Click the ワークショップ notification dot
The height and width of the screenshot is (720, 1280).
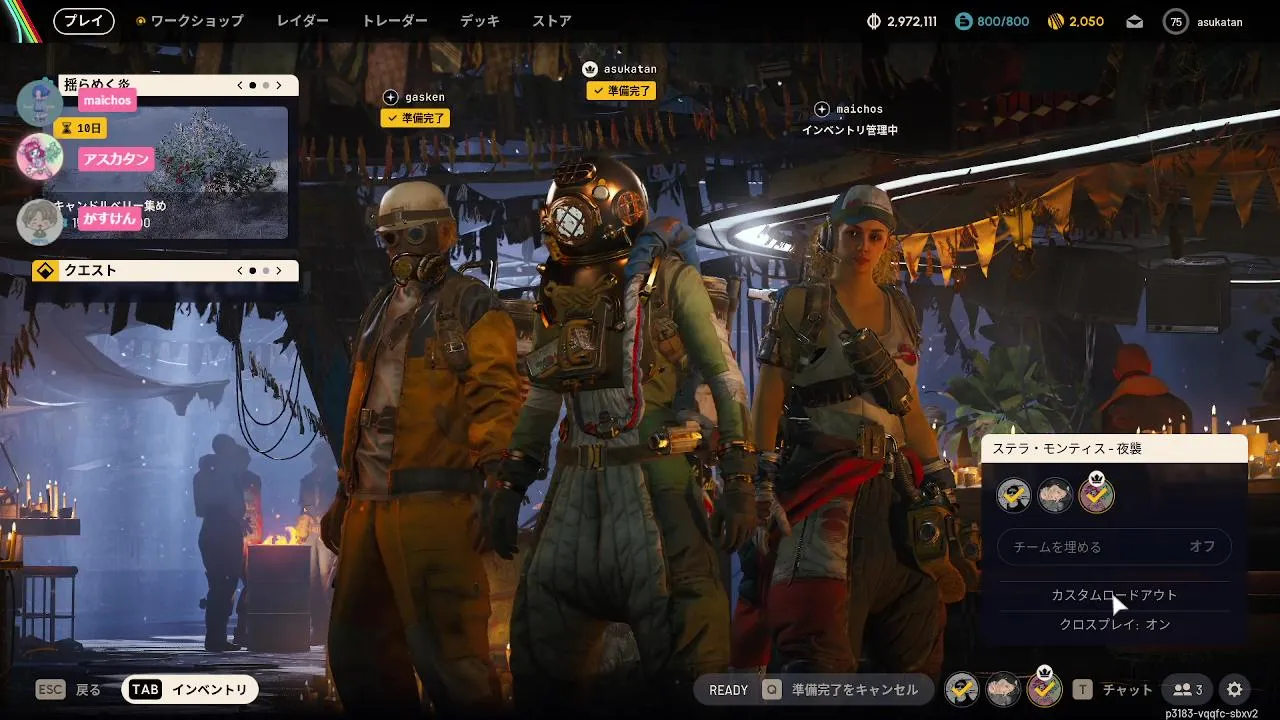[x=140, y=21]
